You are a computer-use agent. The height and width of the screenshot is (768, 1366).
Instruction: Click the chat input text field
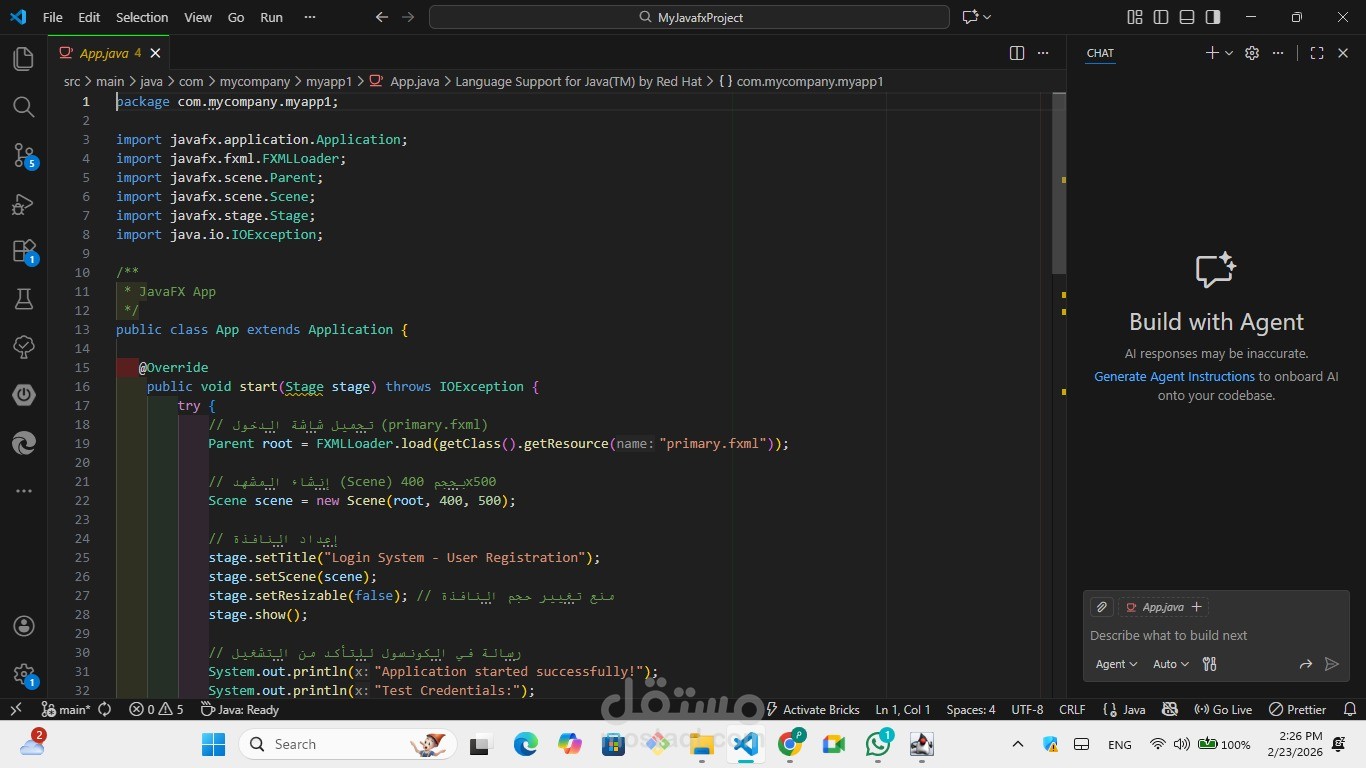click(1200, 635)
